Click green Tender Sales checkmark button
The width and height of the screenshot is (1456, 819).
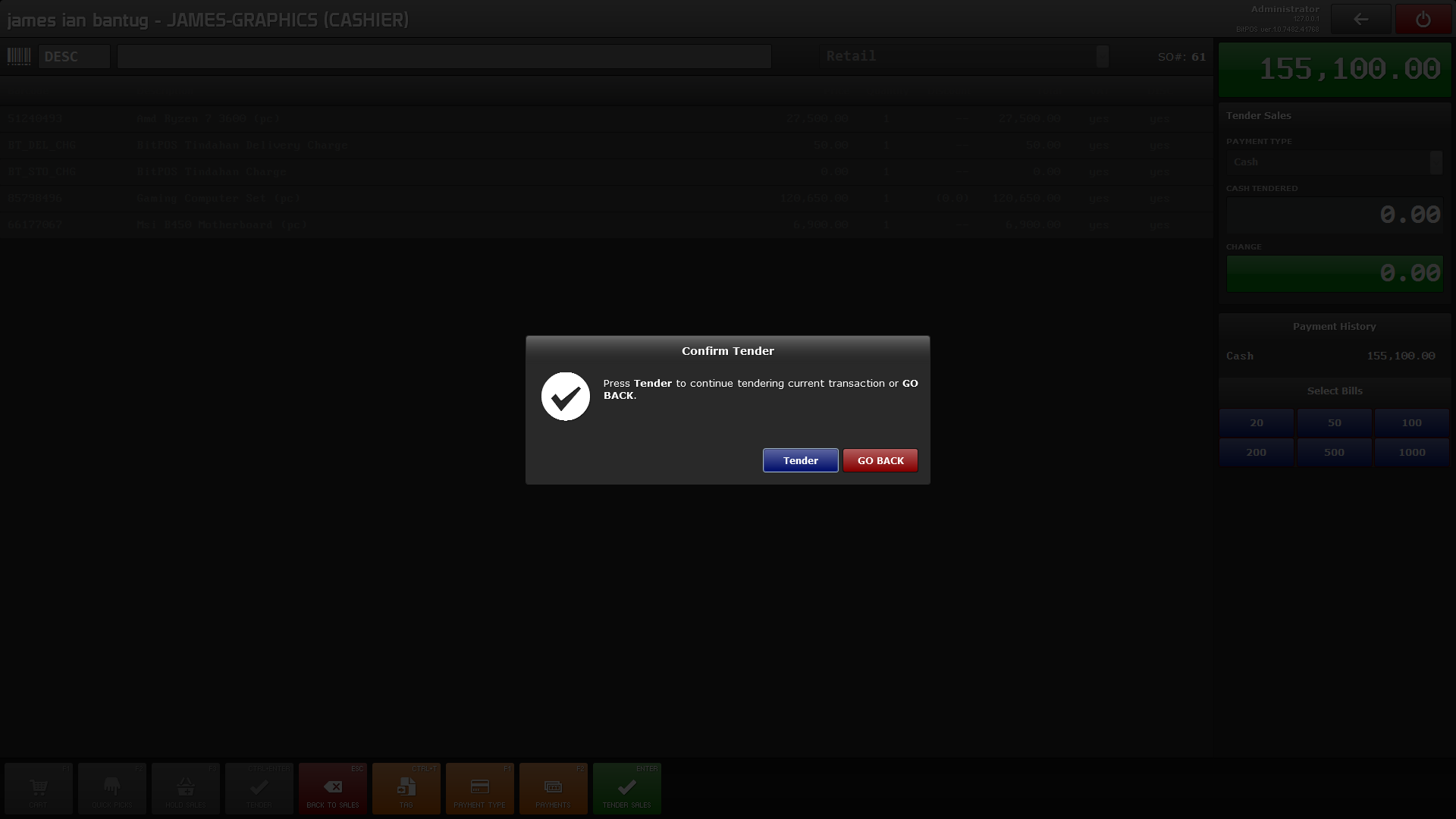pyautogui.click(x=627, y=789)
